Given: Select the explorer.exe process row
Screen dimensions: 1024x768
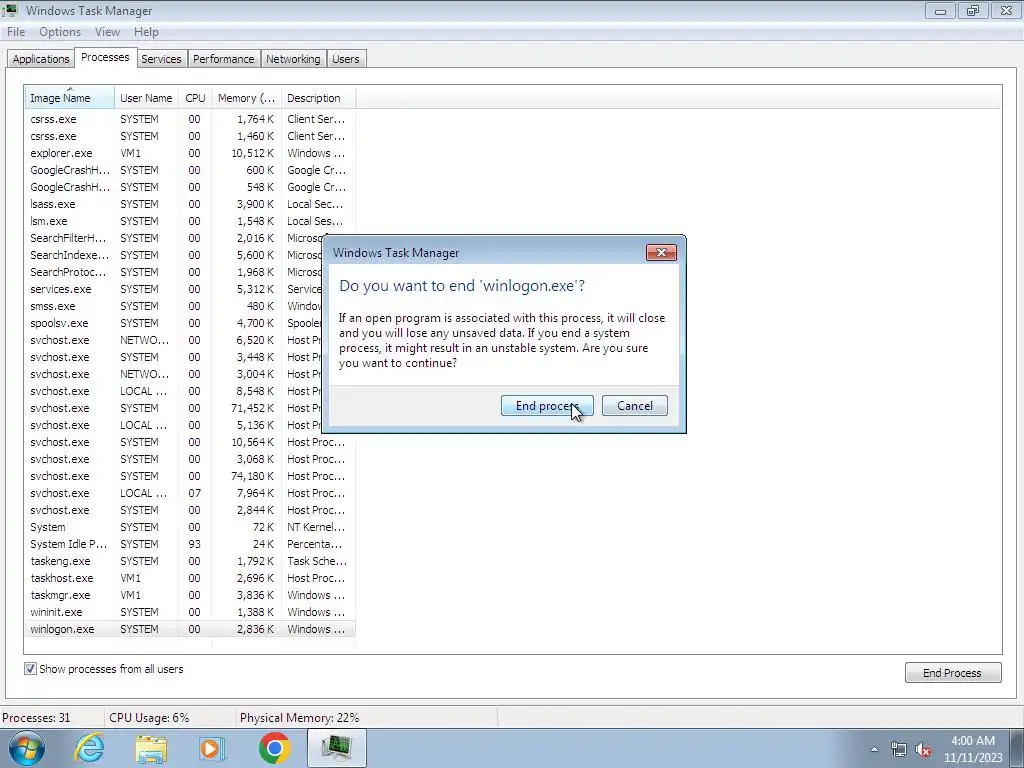Looking at the screenshot, I should tap(190, 153).
